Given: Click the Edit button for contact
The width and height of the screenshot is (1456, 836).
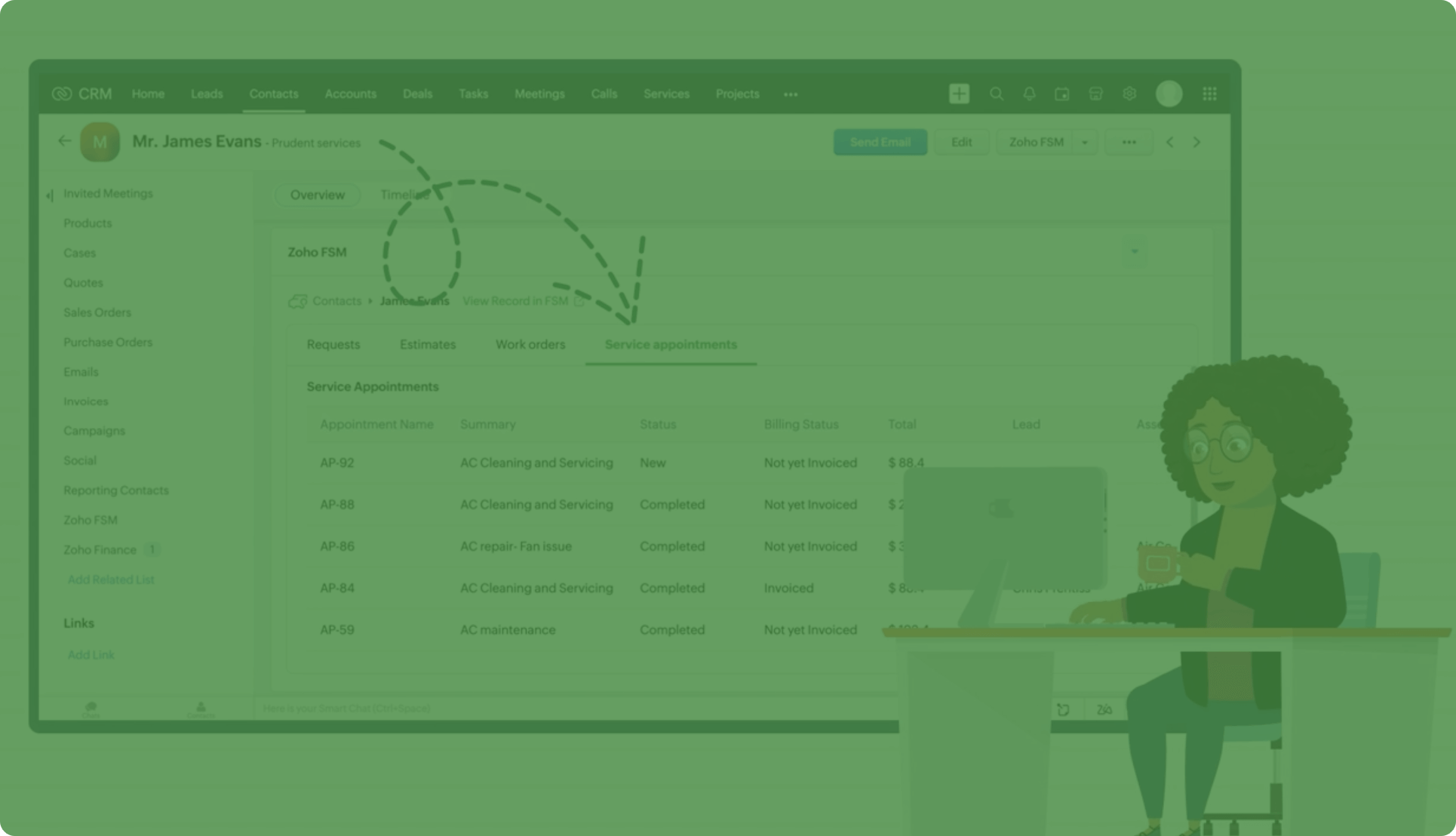Looking at the screenshot, I should pyautogui.click(x=962, y=142).
